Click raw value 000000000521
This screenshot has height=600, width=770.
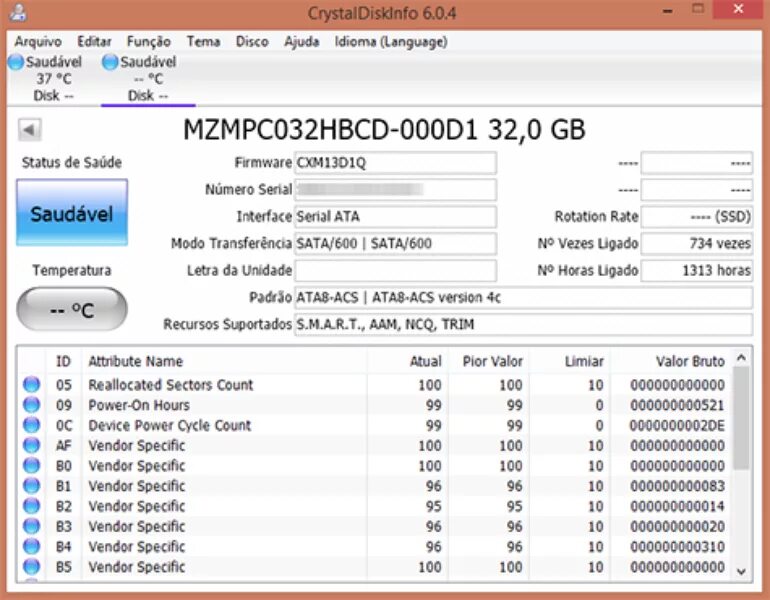677,405
